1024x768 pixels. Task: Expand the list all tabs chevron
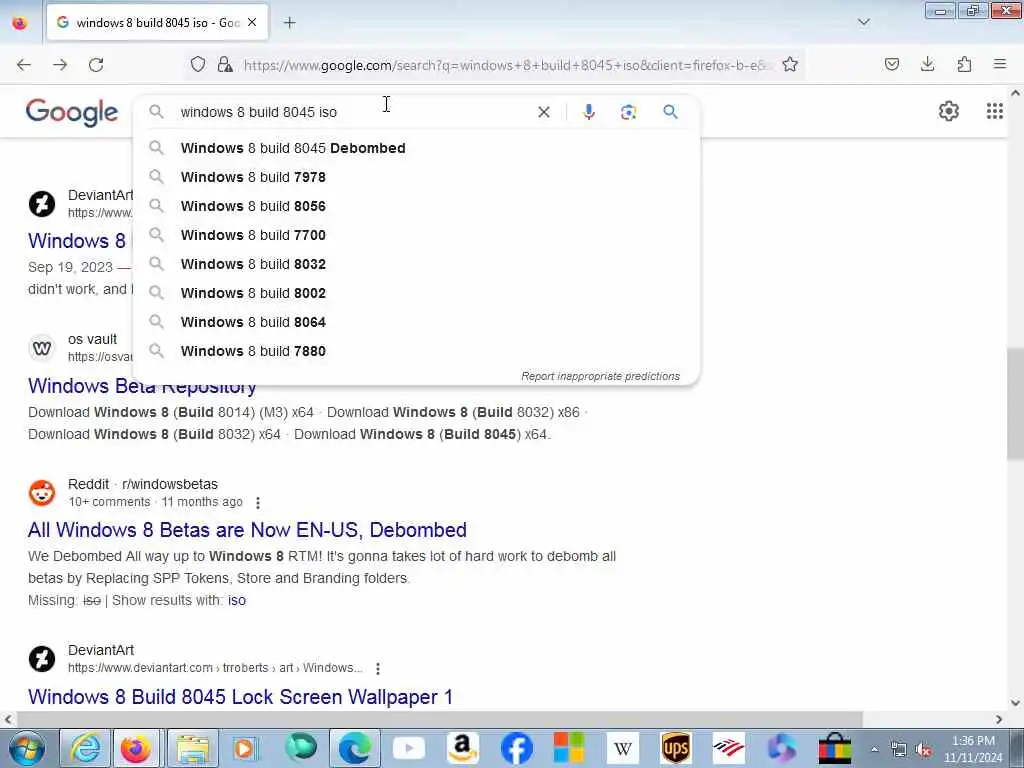click(x=863, y=22)
